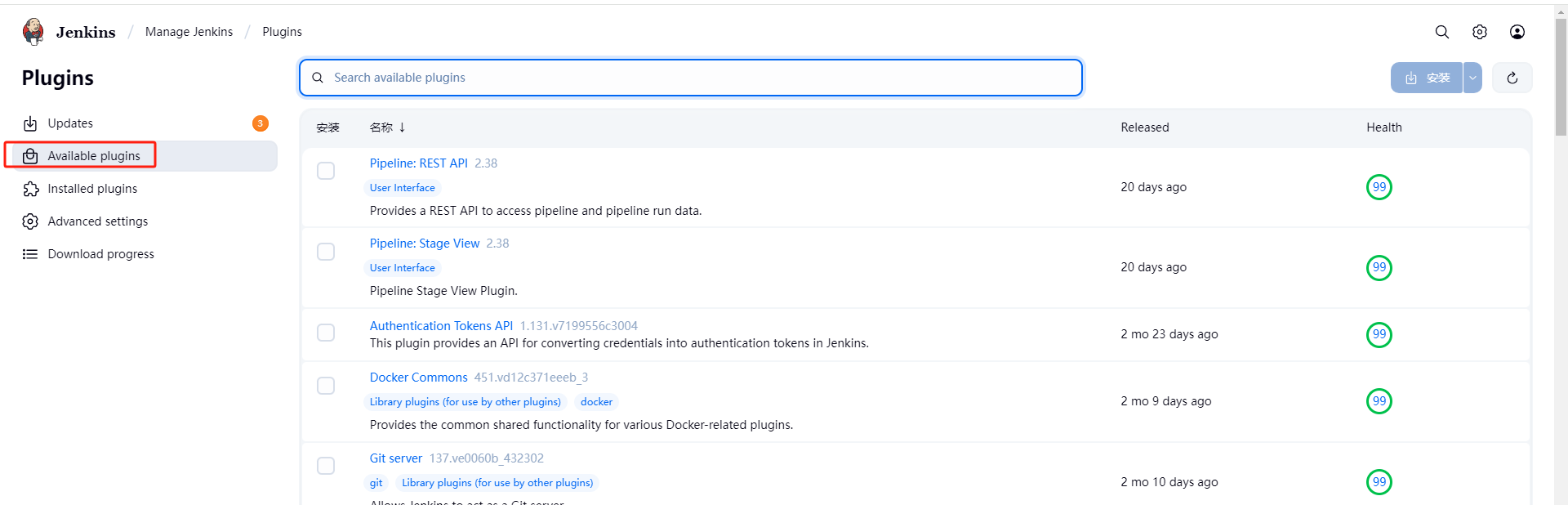Expand the install button dropdown arrow

[x=1472, y=78]
